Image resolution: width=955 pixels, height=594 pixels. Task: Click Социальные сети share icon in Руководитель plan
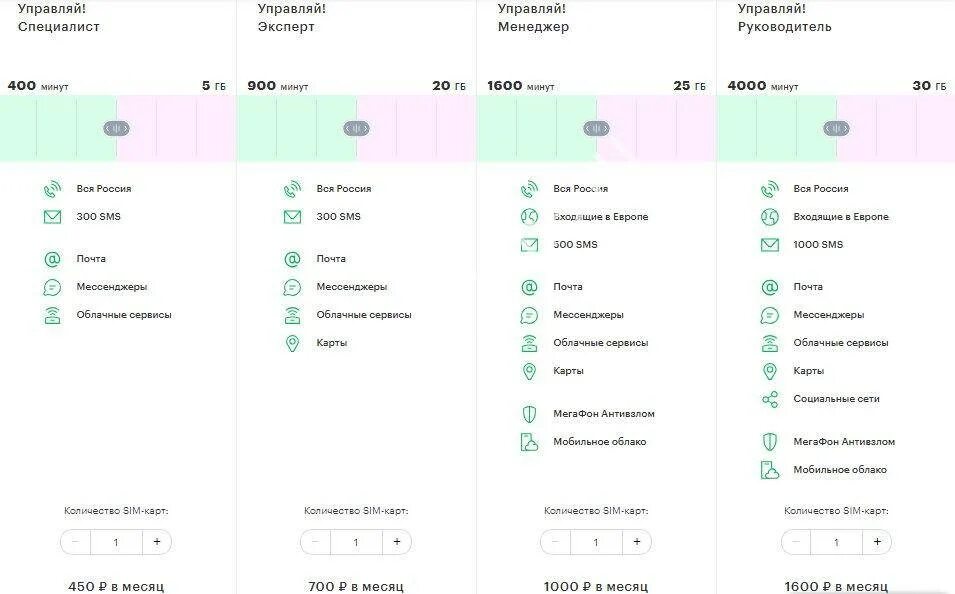point(769,399)
